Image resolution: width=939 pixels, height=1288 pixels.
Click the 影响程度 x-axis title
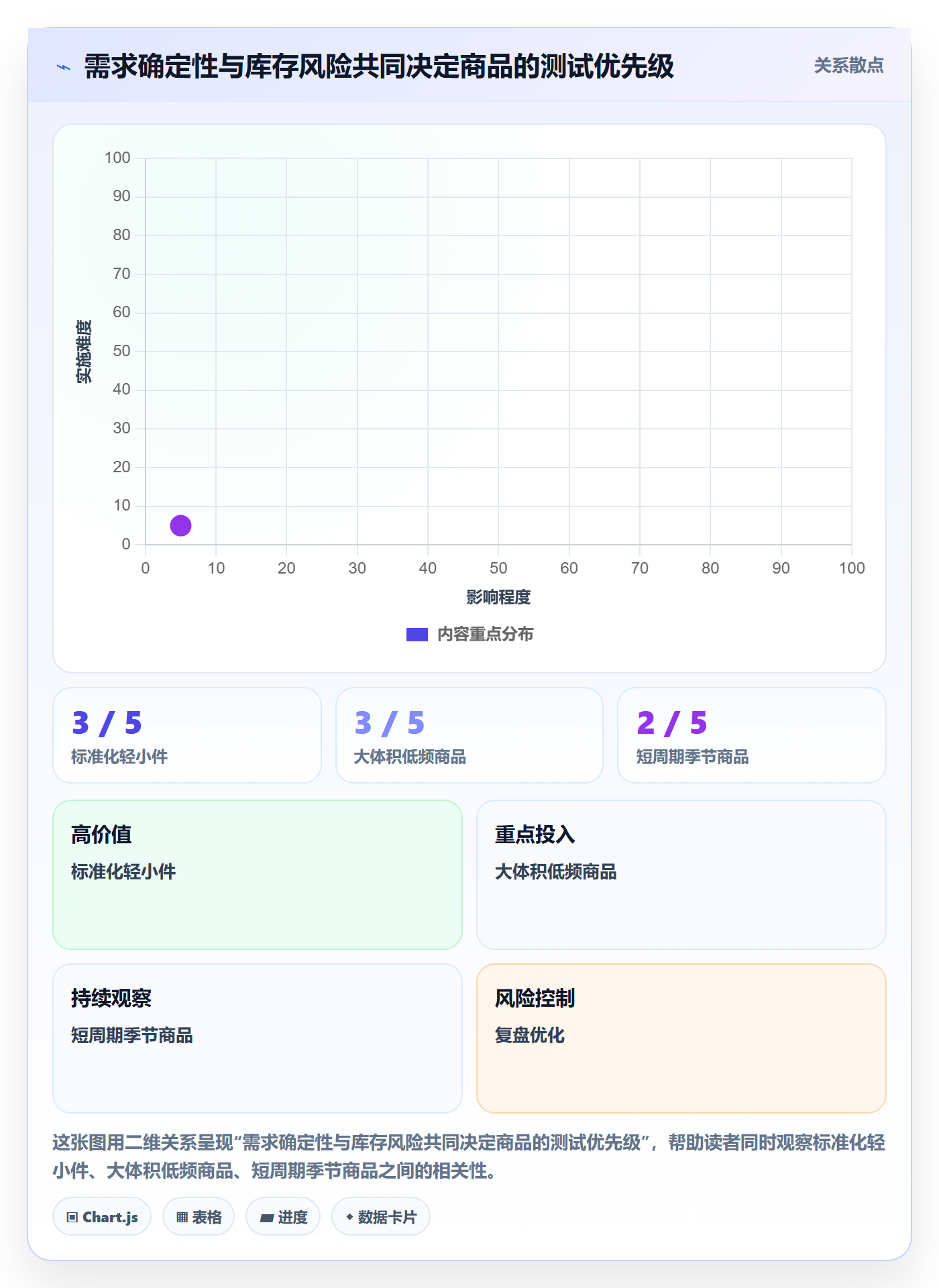pos(498,597)
